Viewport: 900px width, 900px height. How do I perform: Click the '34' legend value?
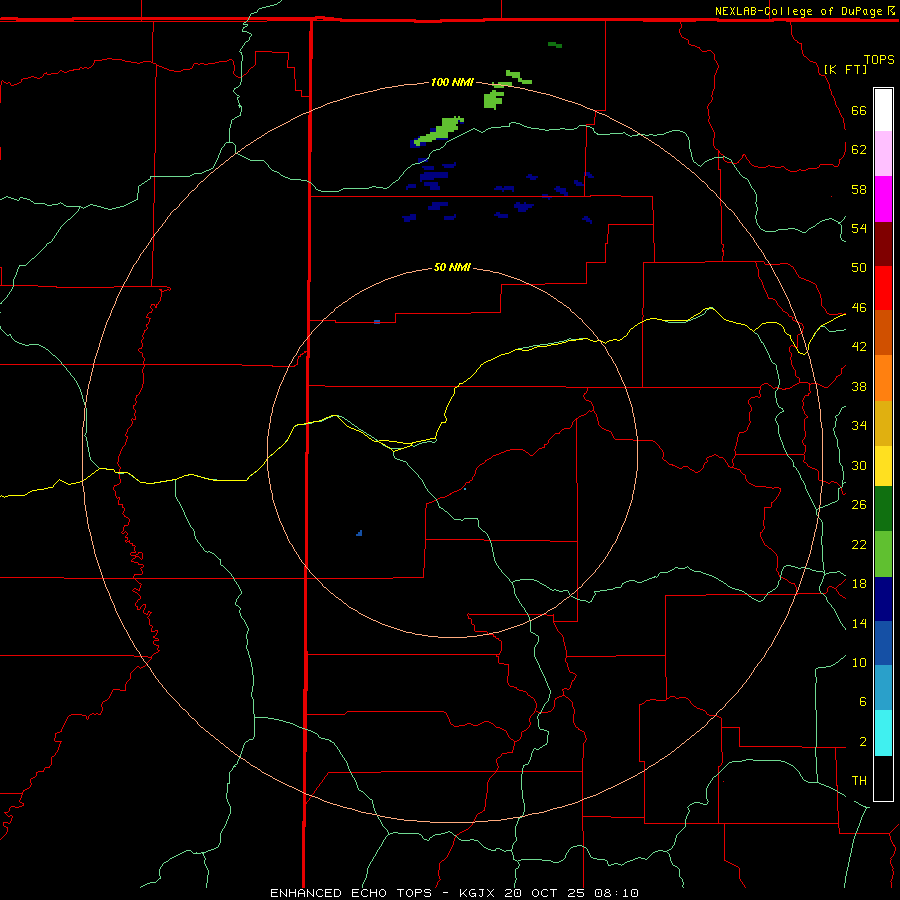[859, 425]
